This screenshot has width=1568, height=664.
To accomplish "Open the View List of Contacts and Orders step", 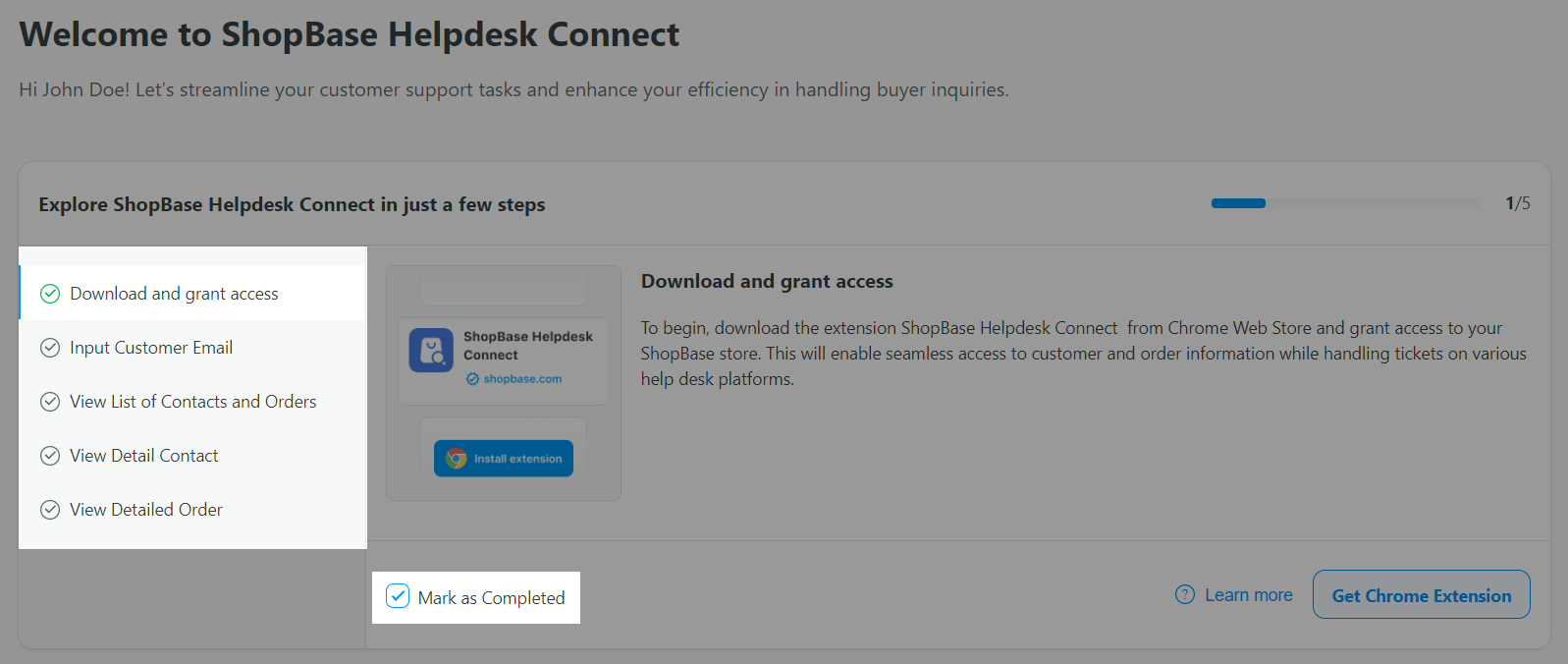I will point(192,402).
